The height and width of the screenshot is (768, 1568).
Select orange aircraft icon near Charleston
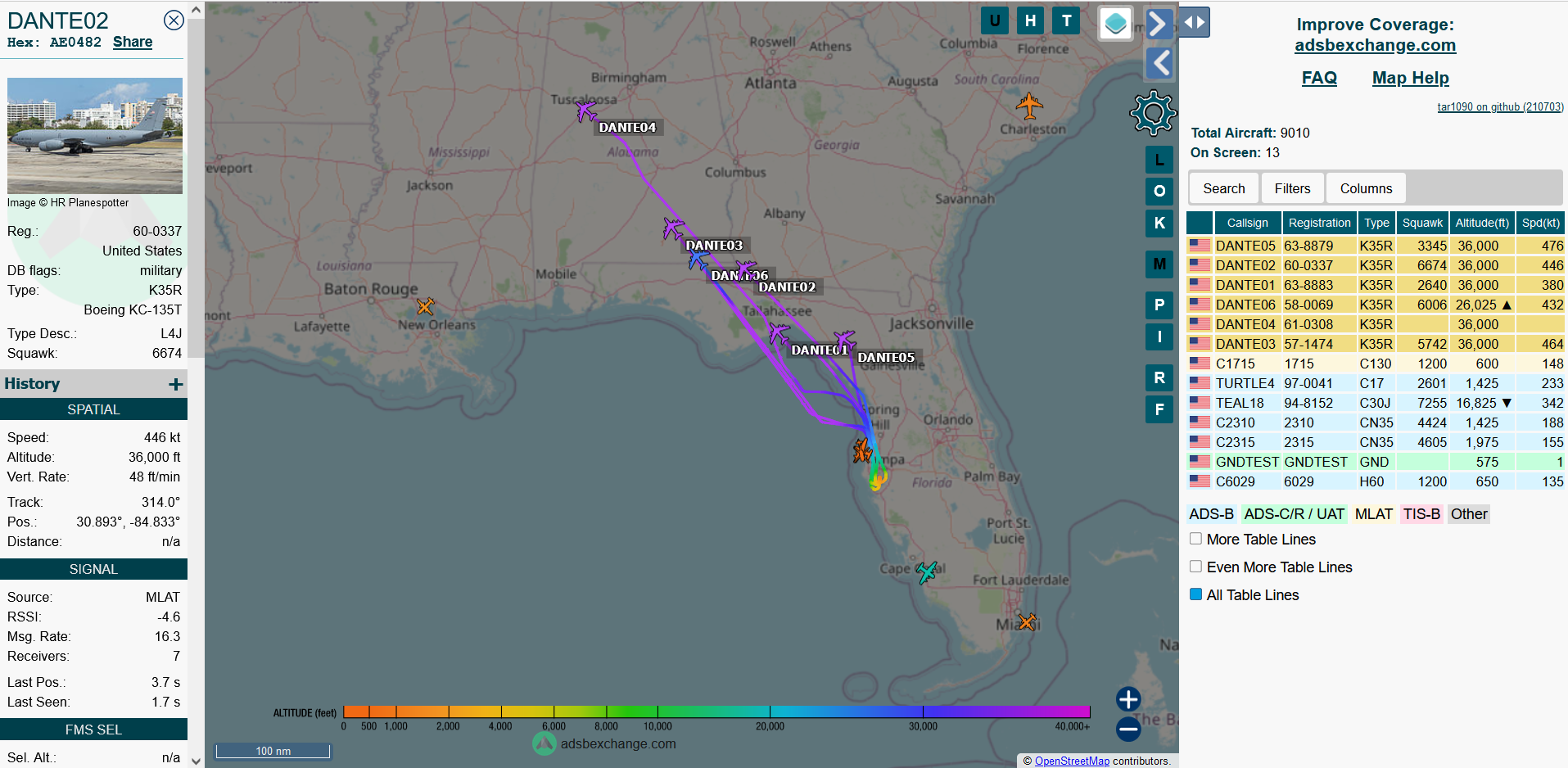click(x=1029, y=106)
